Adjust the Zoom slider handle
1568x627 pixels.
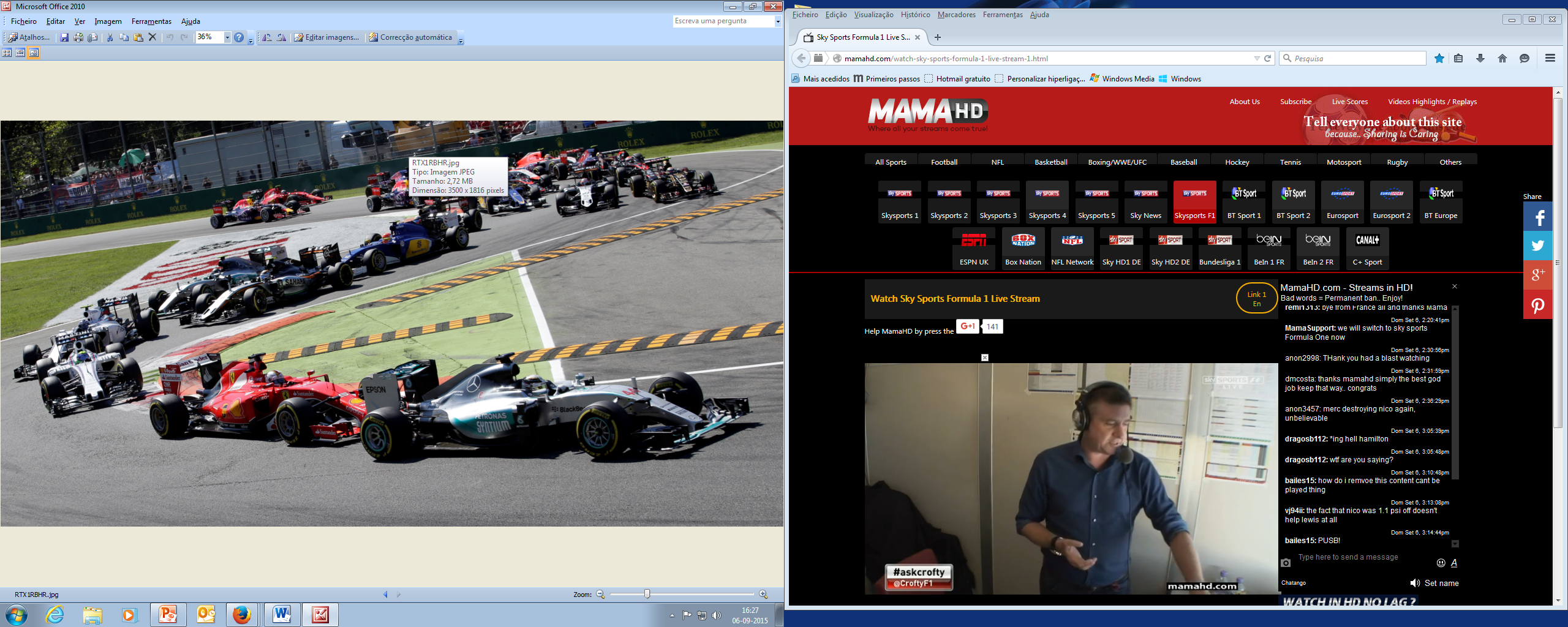[x=647, y=594]
